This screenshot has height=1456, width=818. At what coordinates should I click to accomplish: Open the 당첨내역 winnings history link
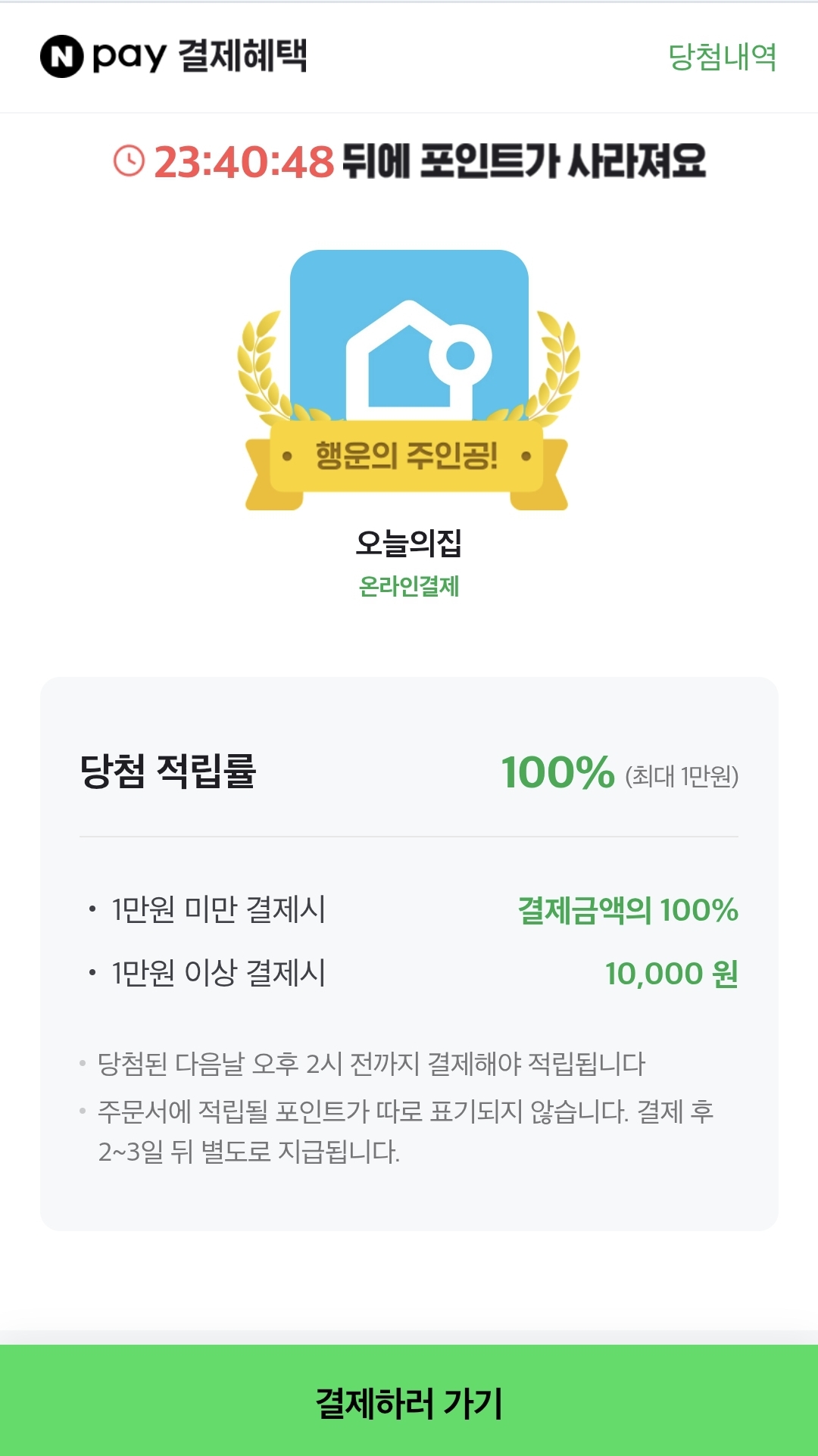click(722, 57)
